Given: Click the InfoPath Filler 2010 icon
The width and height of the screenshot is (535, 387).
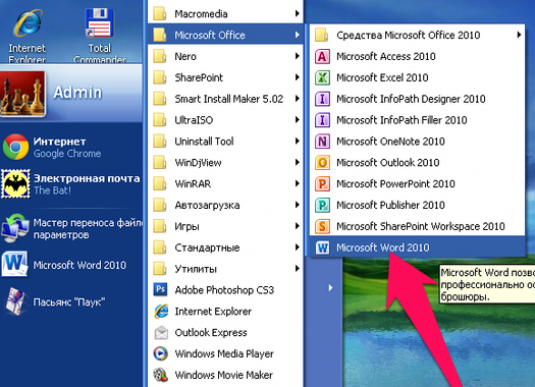Looking at the screenshot, I should tap(322, 120).
